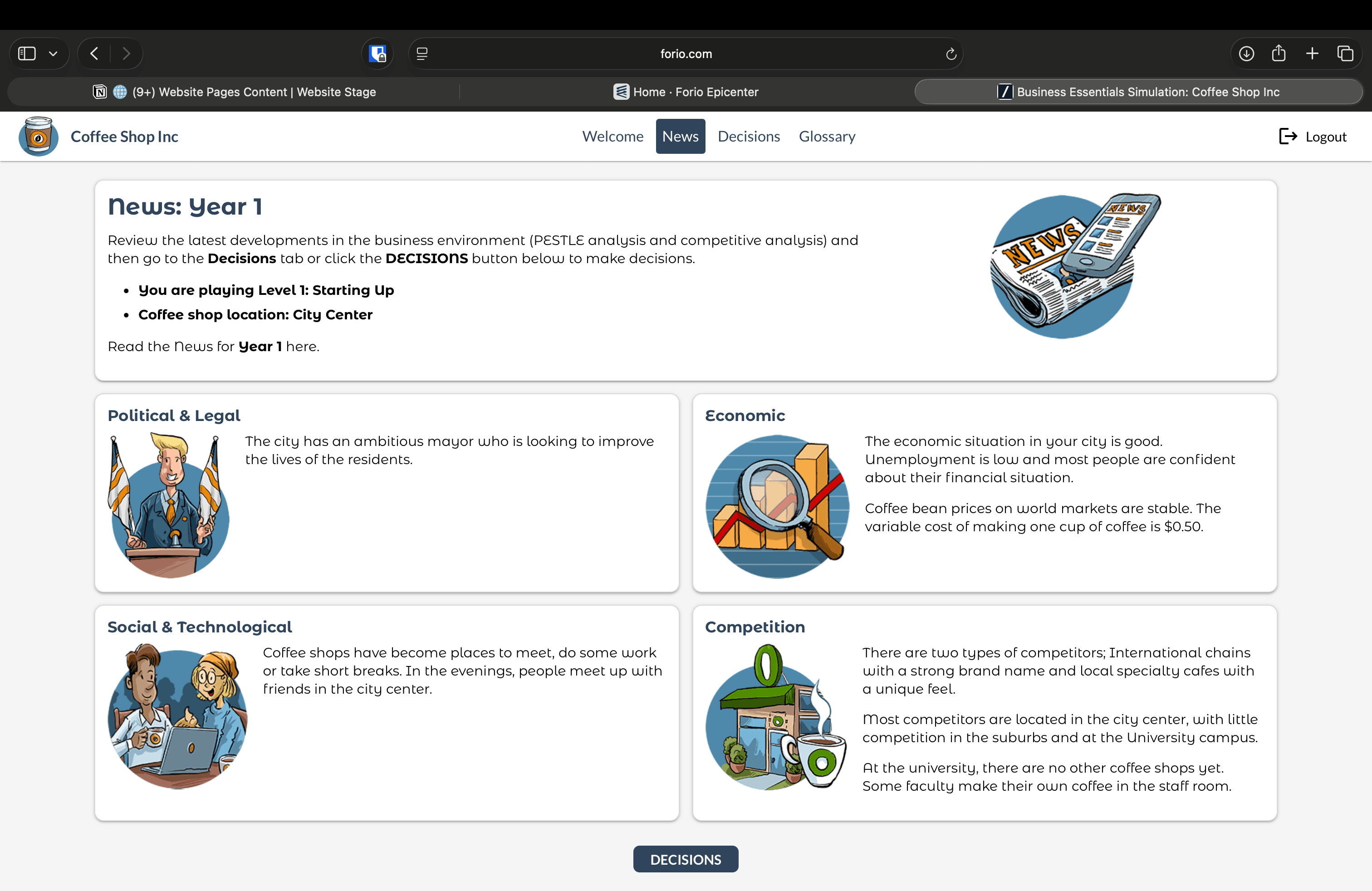Click the Logout link
Screen dimensions: 1372x891
tap(1313, 137)
